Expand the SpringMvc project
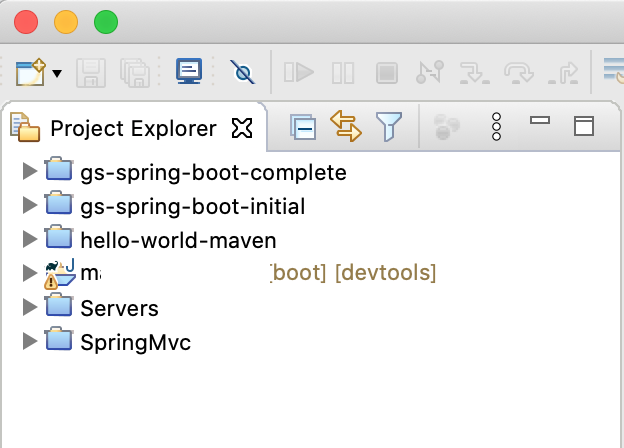The width and height of the screenshot is (624, 448). coord(30,341)
